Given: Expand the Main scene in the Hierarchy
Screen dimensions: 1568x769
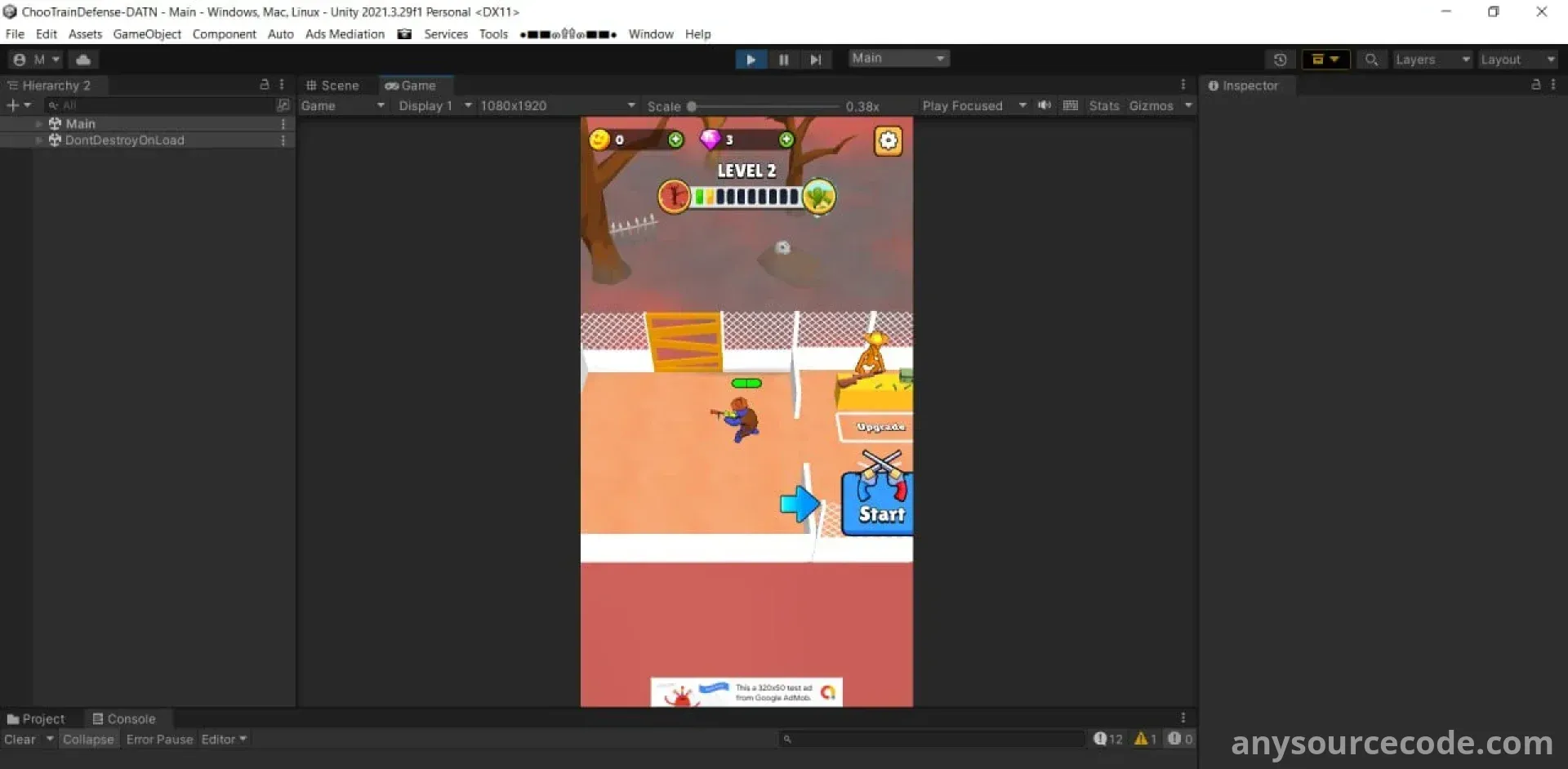Looking at the screenshot, I should coord(38,123).
